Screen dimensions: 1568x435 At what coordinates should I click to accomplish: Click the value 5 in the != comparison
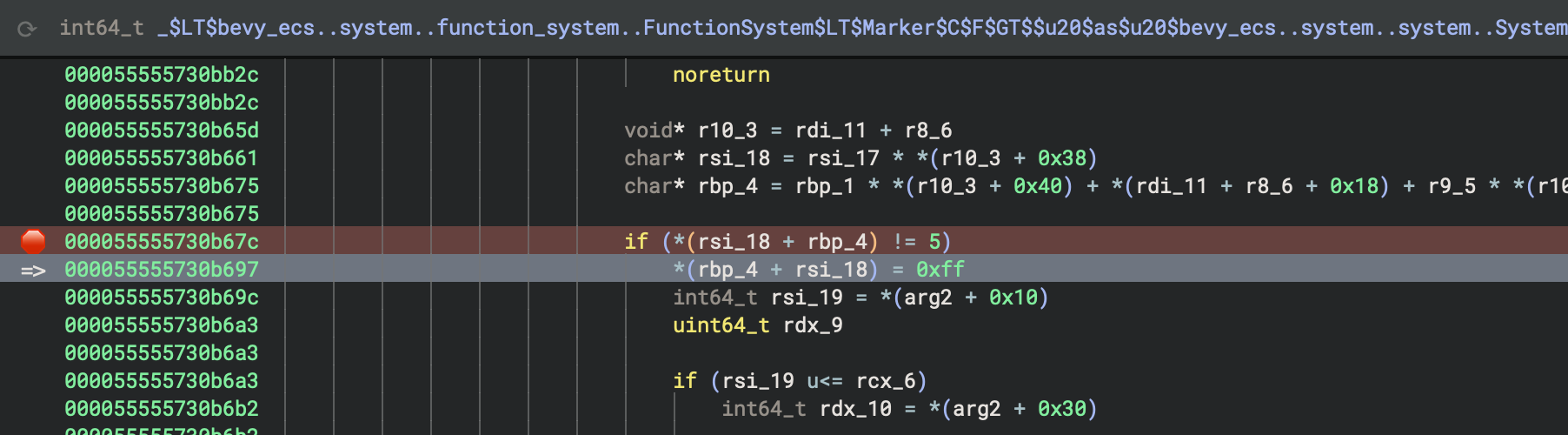[934, 242]
